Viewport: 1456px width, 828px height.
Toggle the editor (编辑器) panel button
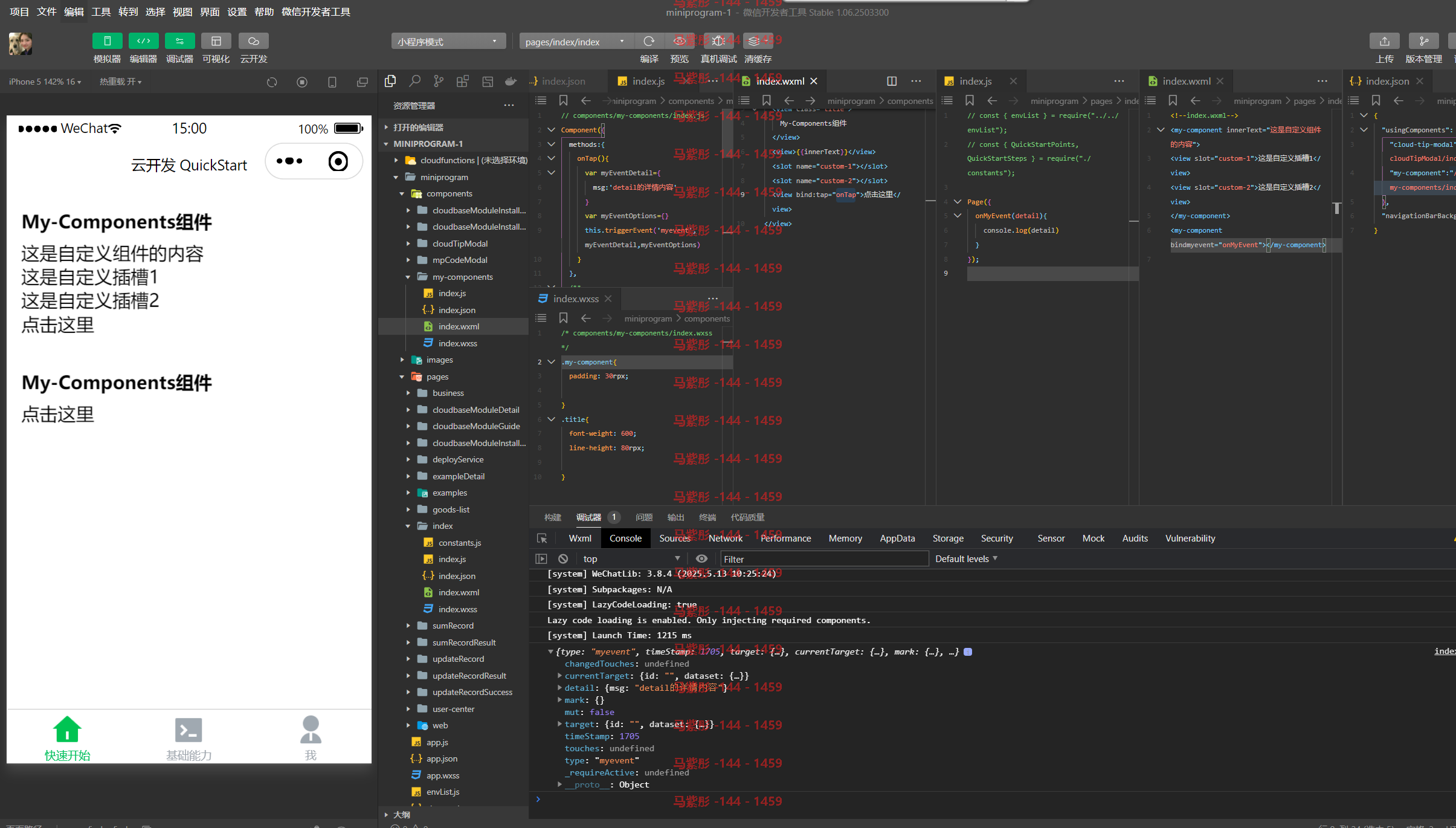coord(143,41)
